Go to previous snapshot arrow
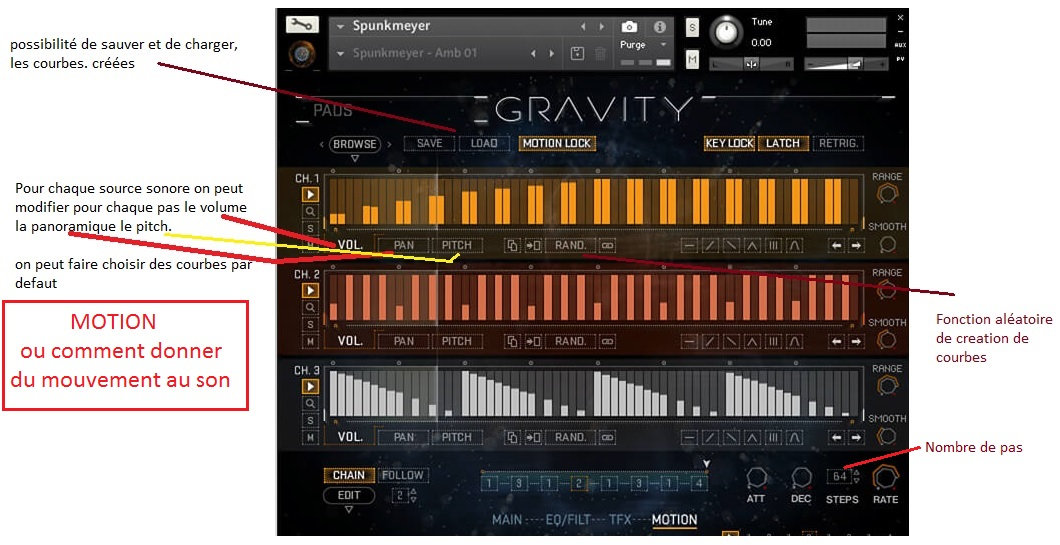 coord(533,53)
